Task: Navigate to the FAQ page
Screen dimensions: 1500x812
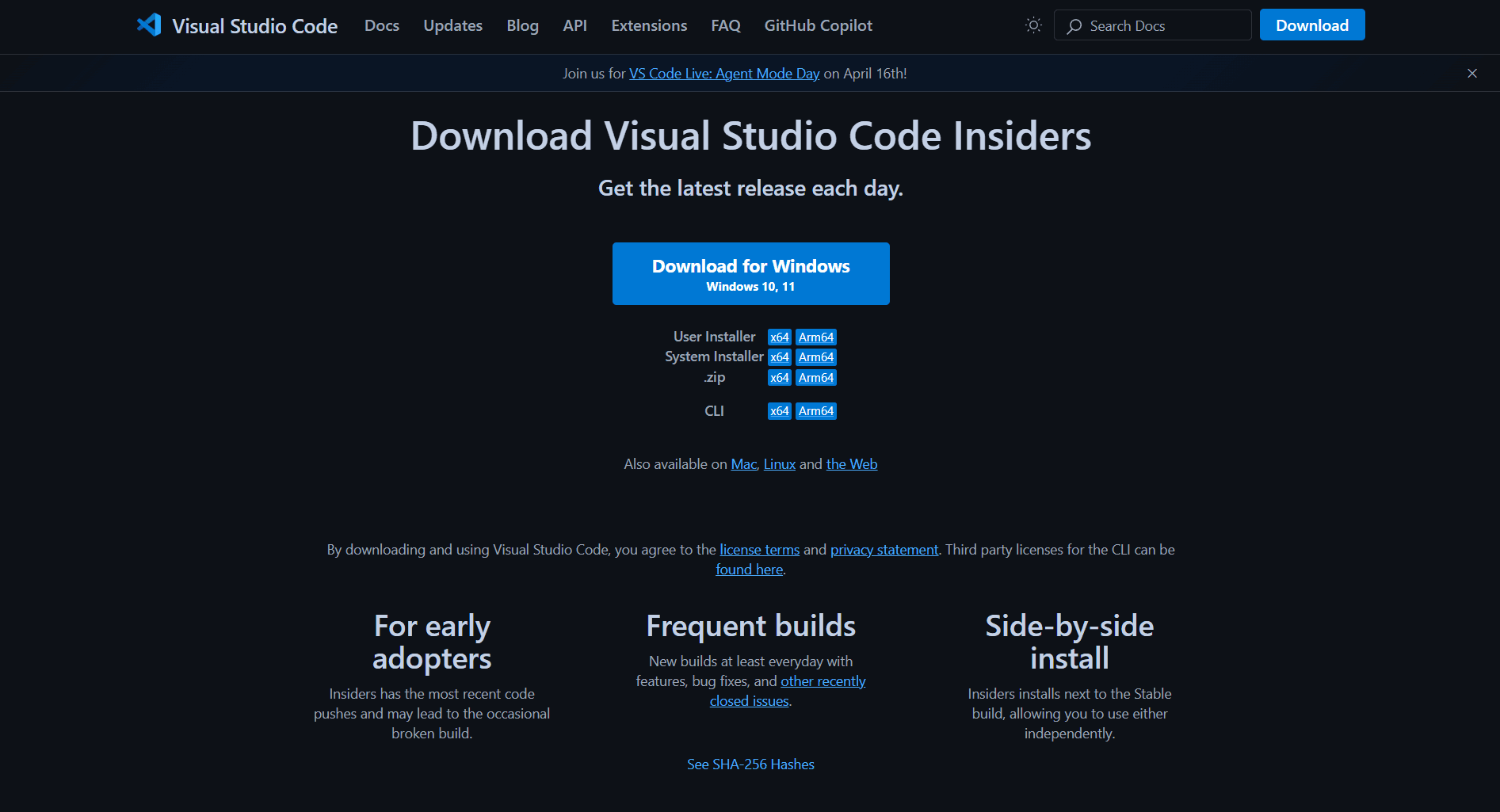Action: [x=726, y=25]
